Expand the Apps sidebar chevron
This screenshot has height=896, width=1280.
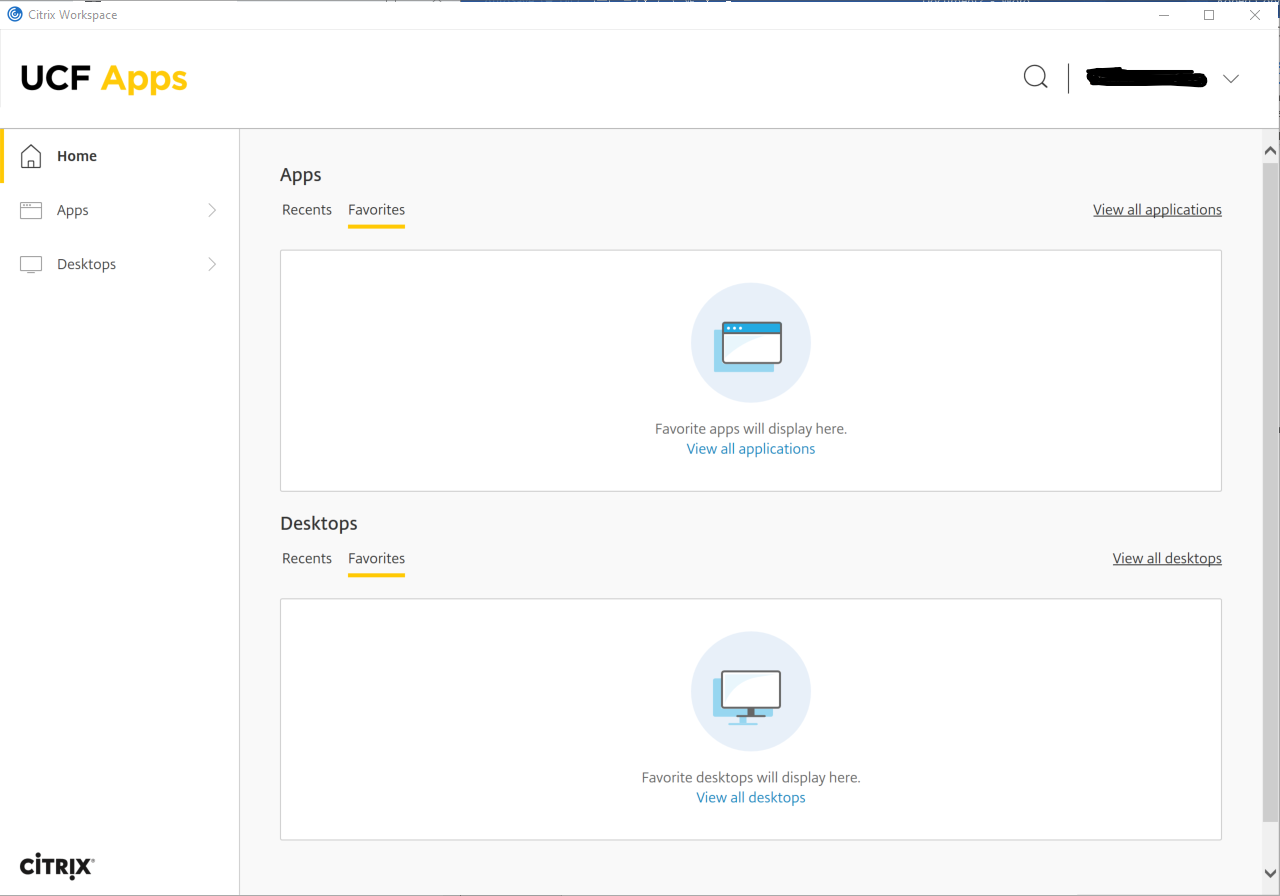pyautogui.click(x=212, y=210)
